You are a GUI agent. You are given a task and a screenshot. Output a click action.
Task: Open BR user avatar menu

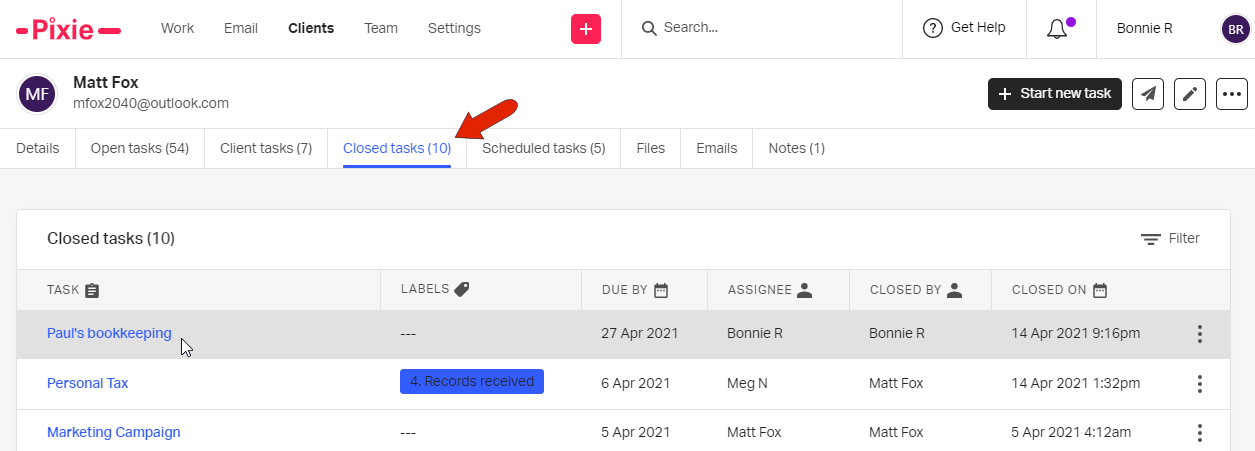tap(1236, 29)
